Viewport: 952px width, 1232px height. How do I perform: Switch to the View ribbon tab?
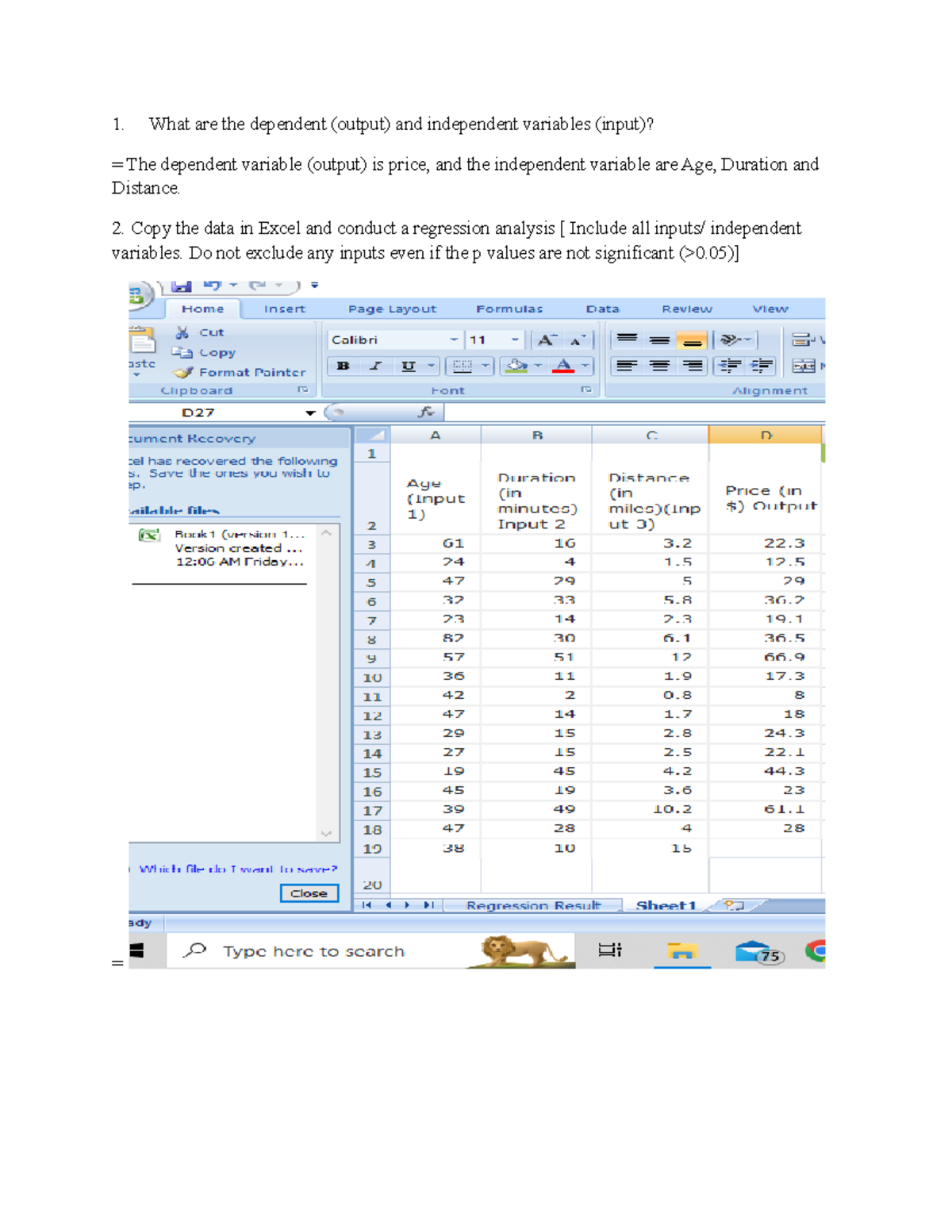point(770,309)
